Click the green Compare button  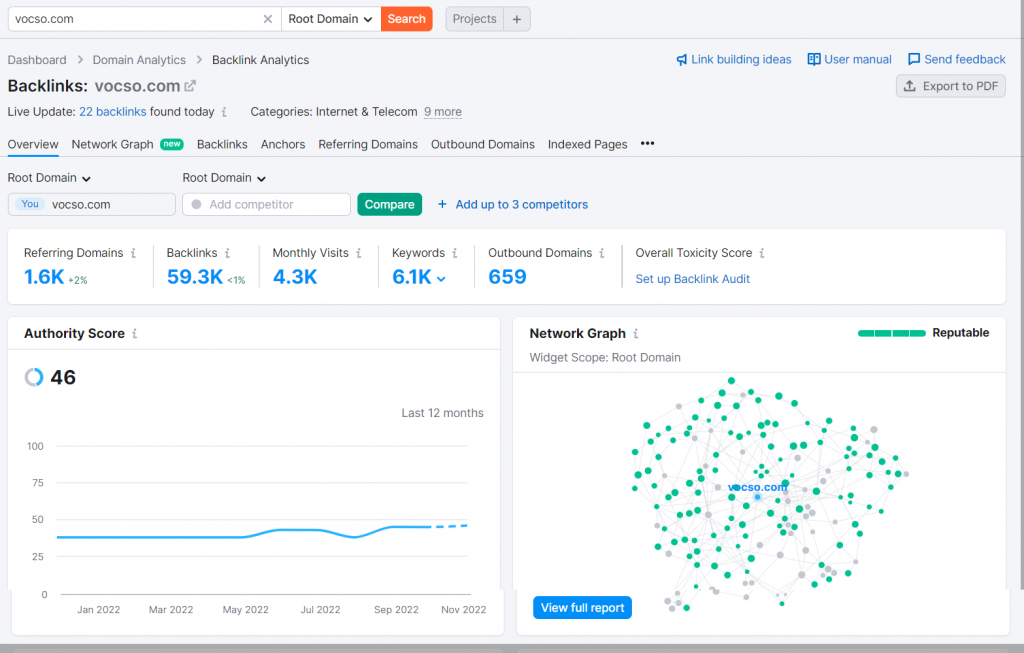click(389, 204)
